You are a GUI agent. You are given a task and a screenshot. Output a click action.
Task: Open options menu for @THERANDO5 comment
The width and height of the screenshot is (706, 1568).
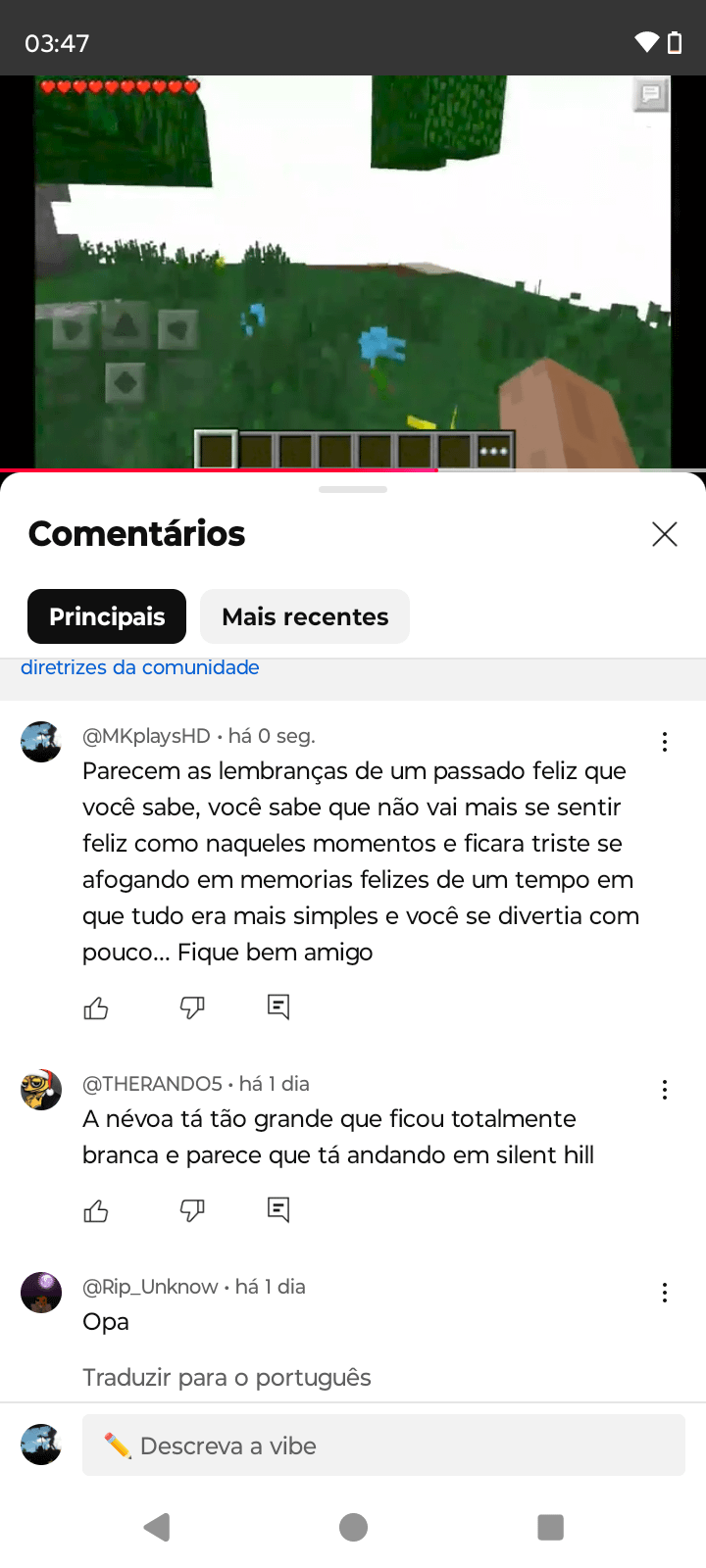665,1090
